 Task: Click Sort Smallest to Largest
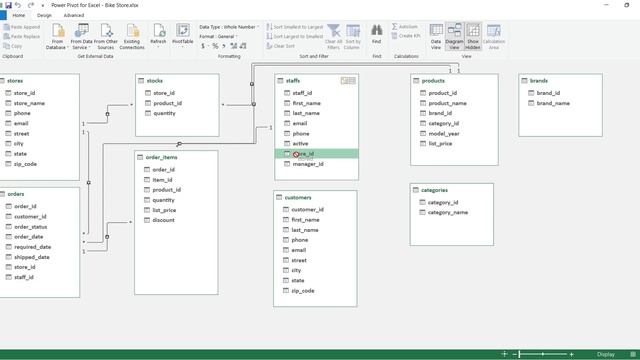[x=295, y=27]
